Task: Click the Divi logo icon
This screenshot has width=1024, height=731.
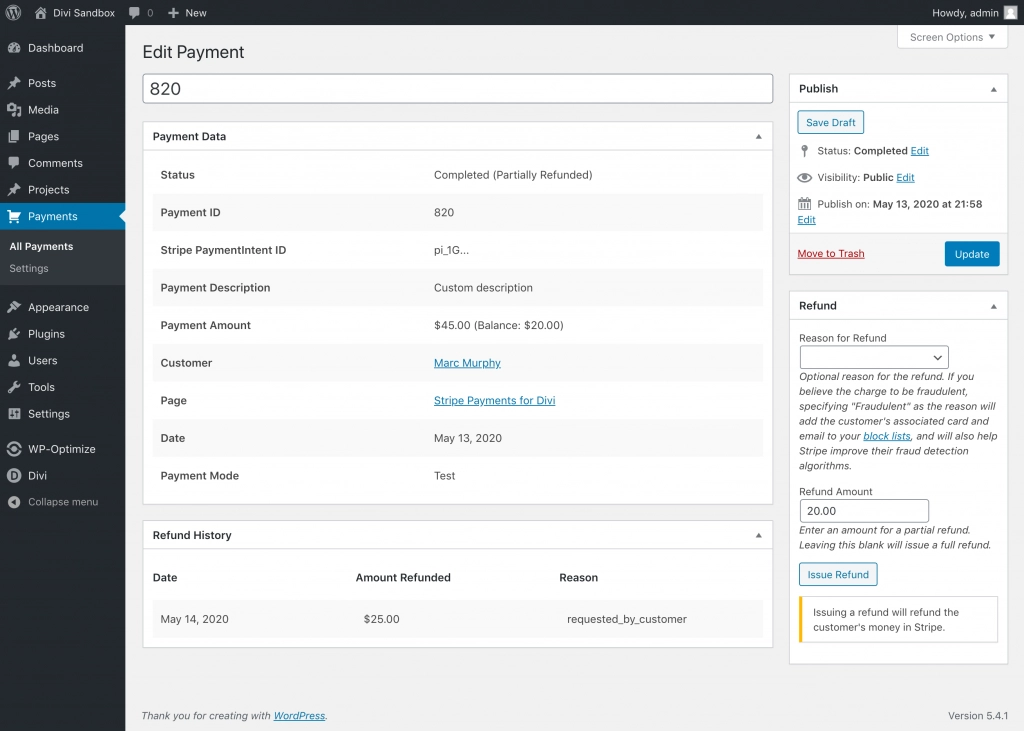Action: pyautogui.click(x=14, y=476)
